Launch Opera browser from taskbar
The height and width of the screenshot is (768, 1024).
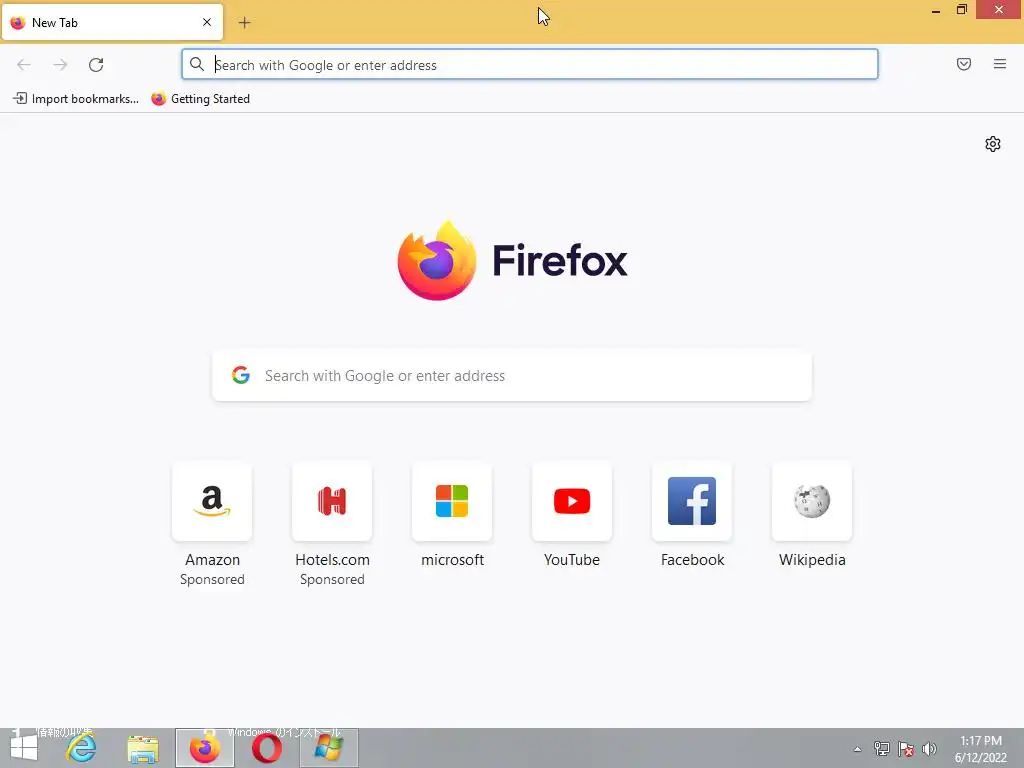point(266,748)
